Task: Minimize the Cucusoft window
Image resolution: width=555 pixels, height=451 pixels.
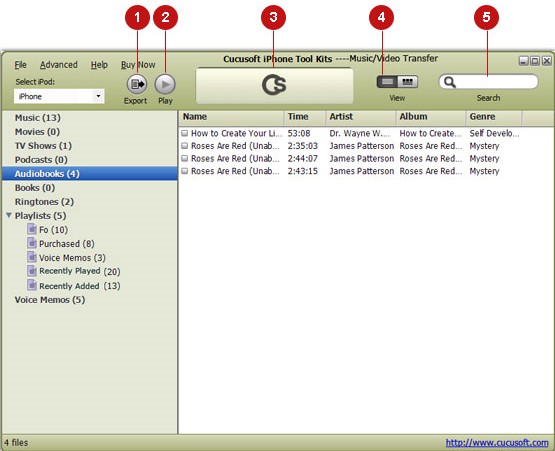Action: [x=524, y=61]
